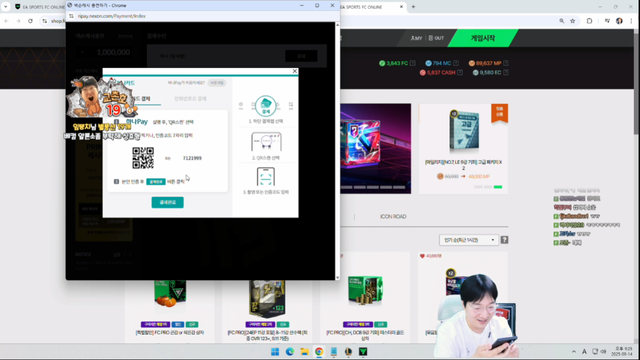Screen dimensions: 640x360
Task: Select the ICON ROAD tab
Action: [x=393, y=217]
